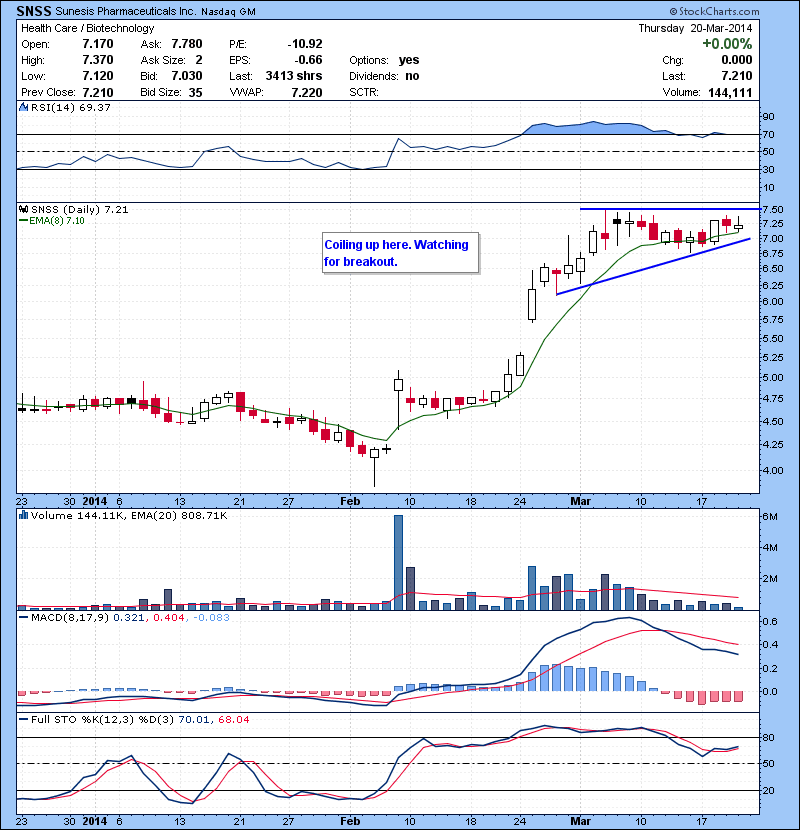
Task: Click the candlestick icon beside SNSS (Daily)
Action: point(23,210)
